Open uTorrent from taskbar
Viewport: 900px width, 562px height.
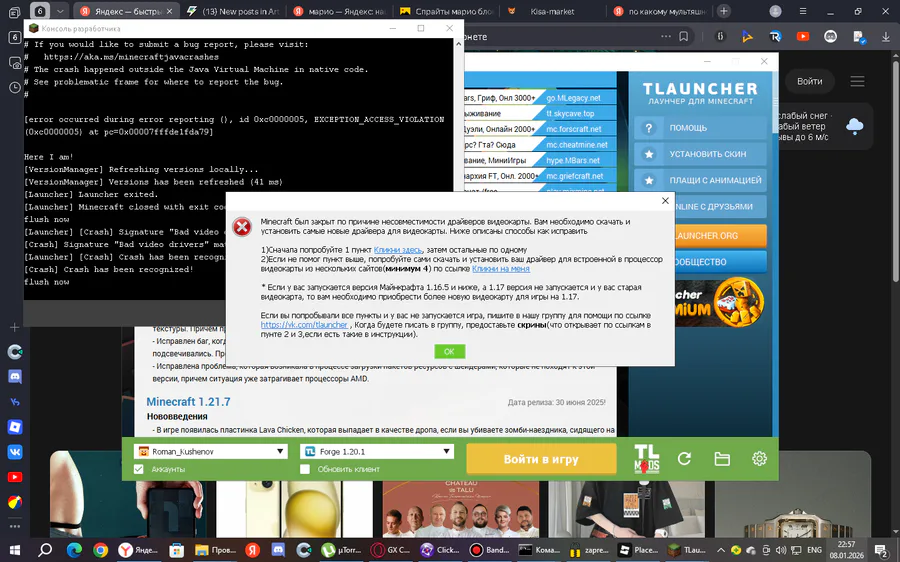(x=343, y=550)
